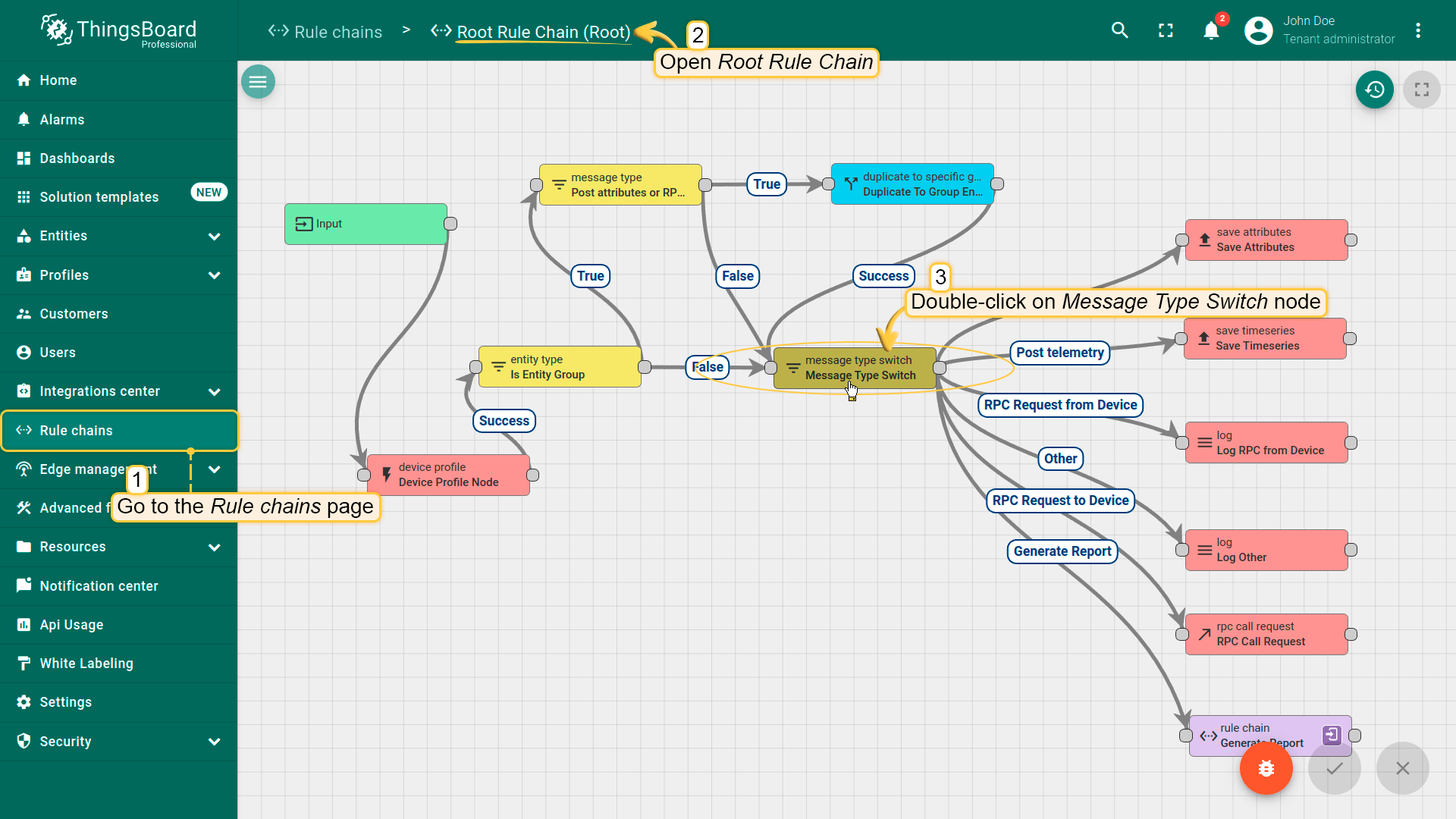This screenshot has height=819, width=1456.
Task: Click the search icon in top bar
Action: [1120, 30]
